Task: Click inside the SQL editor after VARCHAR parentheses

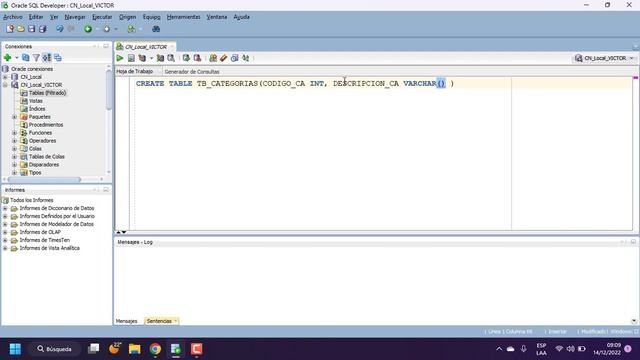Action: click(x=448, y=84)
